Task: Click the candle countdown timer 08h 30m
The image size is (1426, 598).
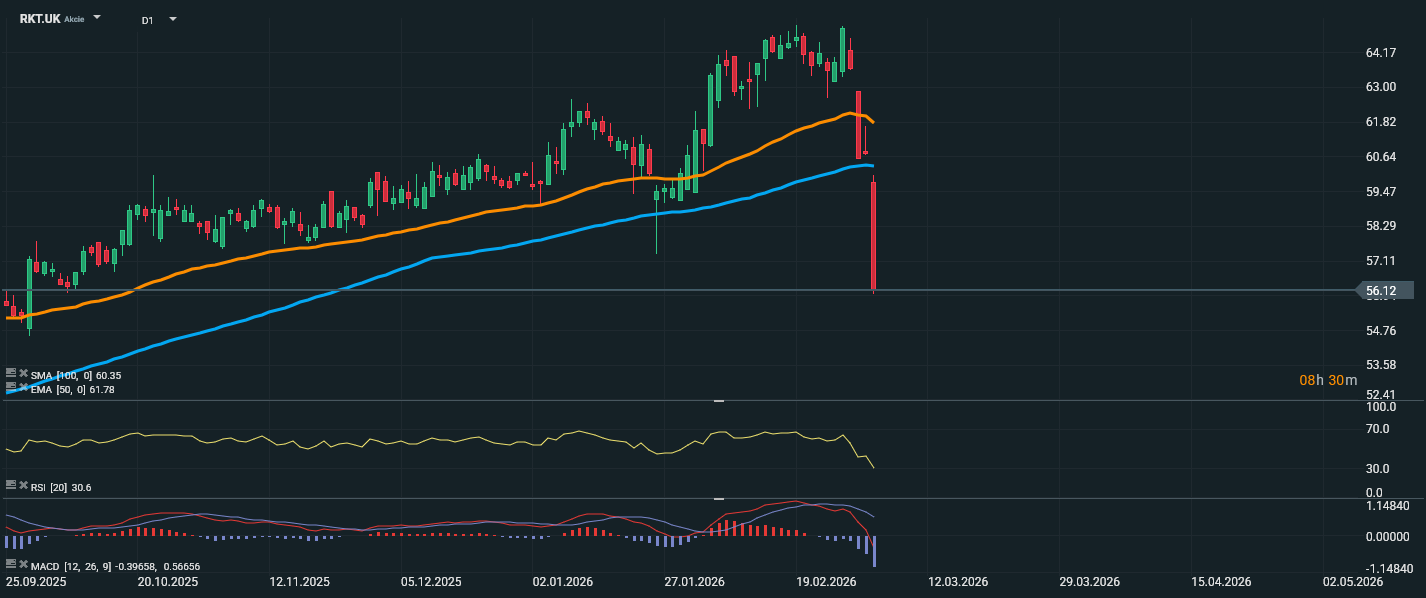Action: 1328,380
